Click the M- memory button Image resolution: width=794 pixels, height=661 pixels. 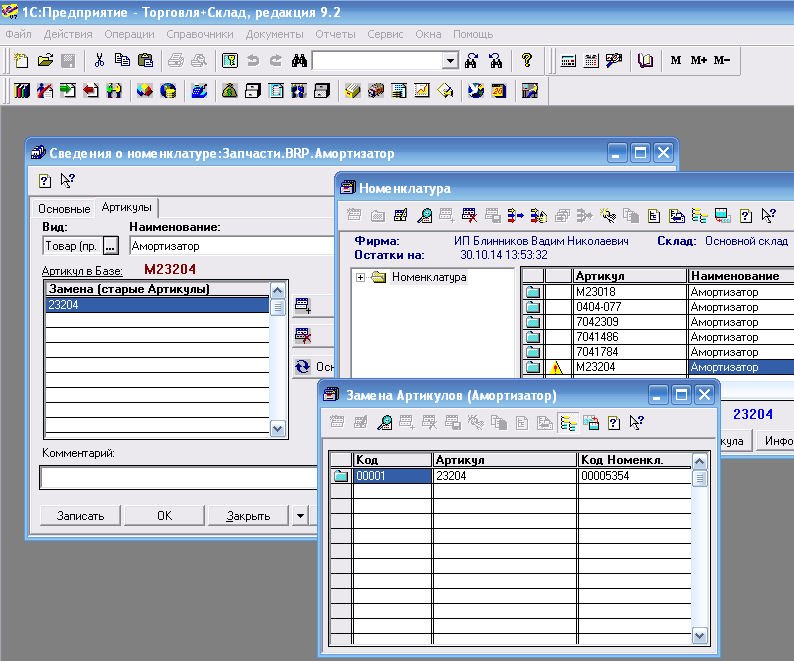(x=722, y=60)
